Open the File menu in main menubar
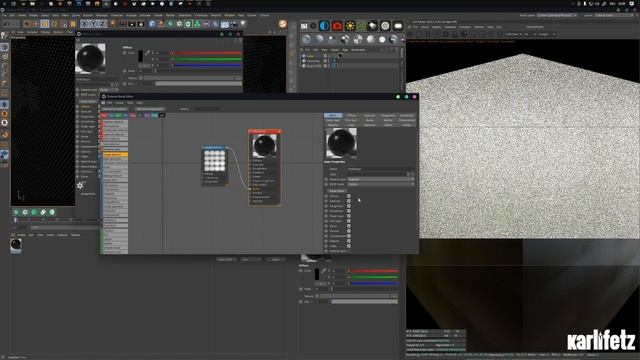This screenshot has width=640, height=360. (4, 15)
